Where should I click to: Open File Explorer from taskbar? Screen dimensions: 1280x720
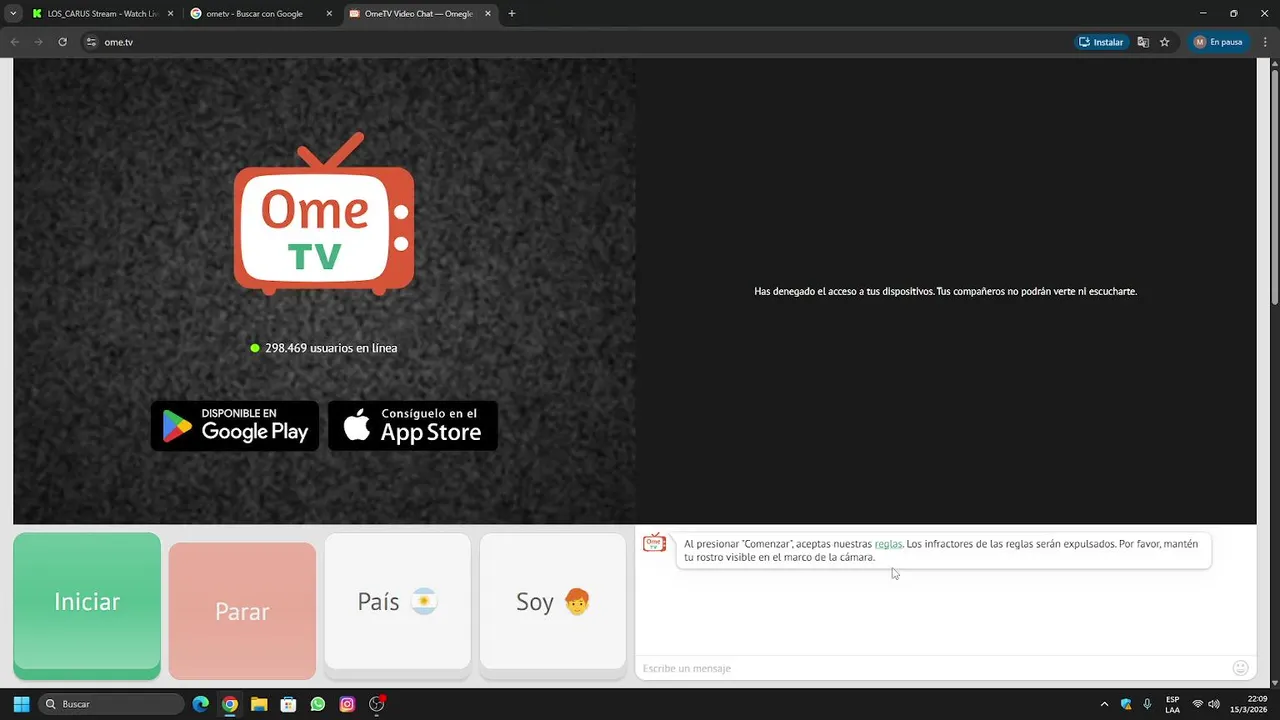tap(259, 704)
